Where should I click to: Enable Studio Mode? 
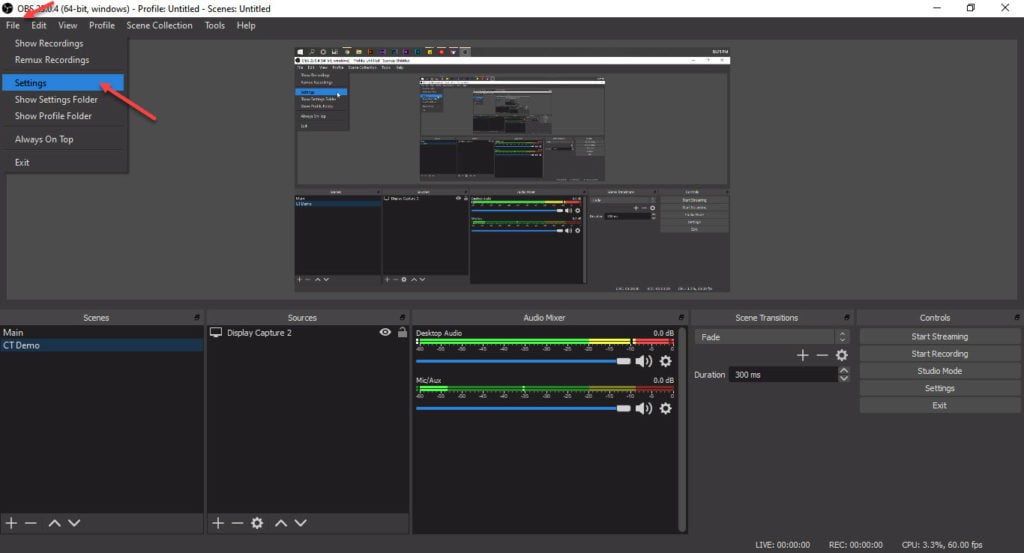940,371
